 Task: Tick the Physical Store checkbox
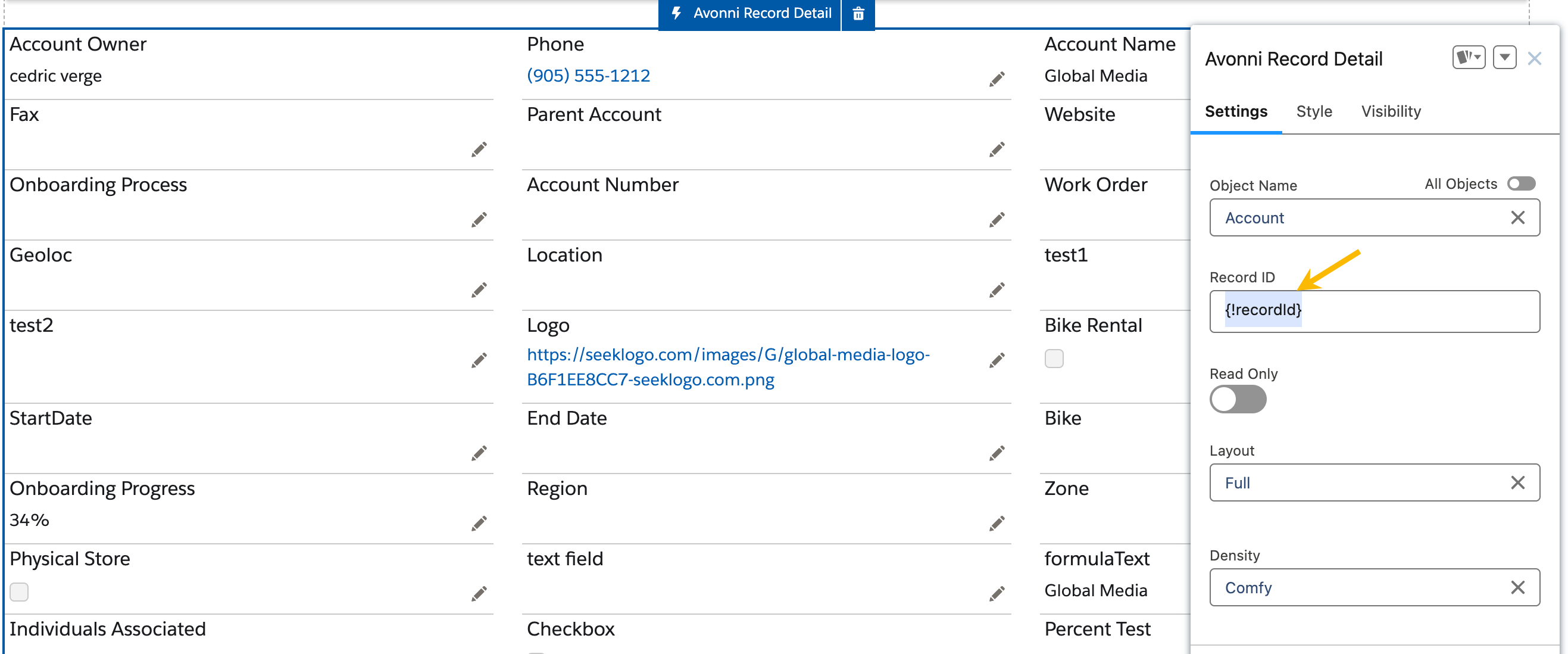(19, 592)
